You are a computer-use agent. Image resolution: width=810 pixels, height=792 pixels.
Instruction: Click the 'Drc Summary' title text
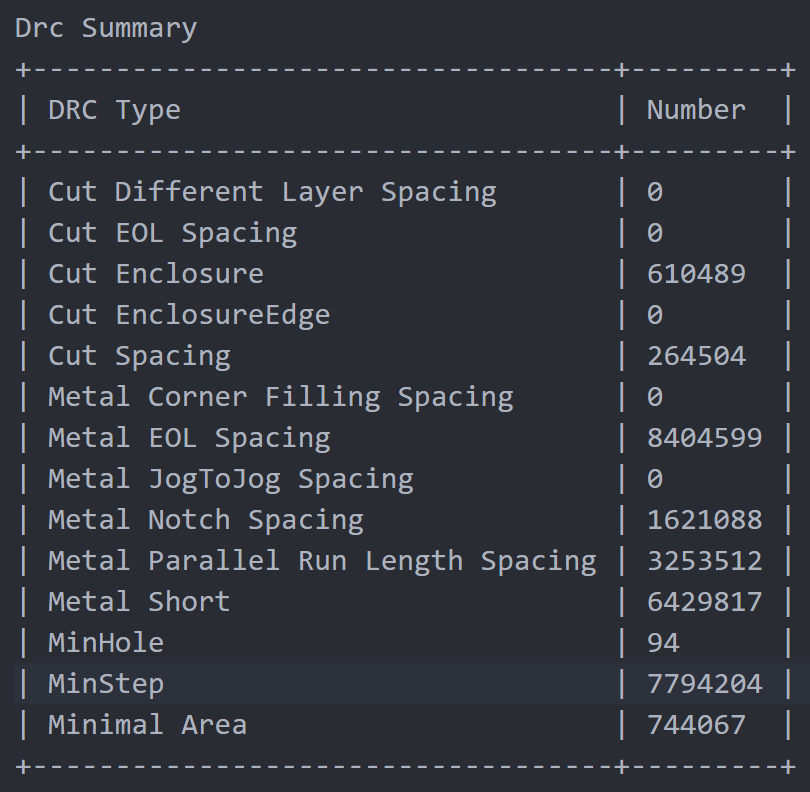[x=106, y=29]
